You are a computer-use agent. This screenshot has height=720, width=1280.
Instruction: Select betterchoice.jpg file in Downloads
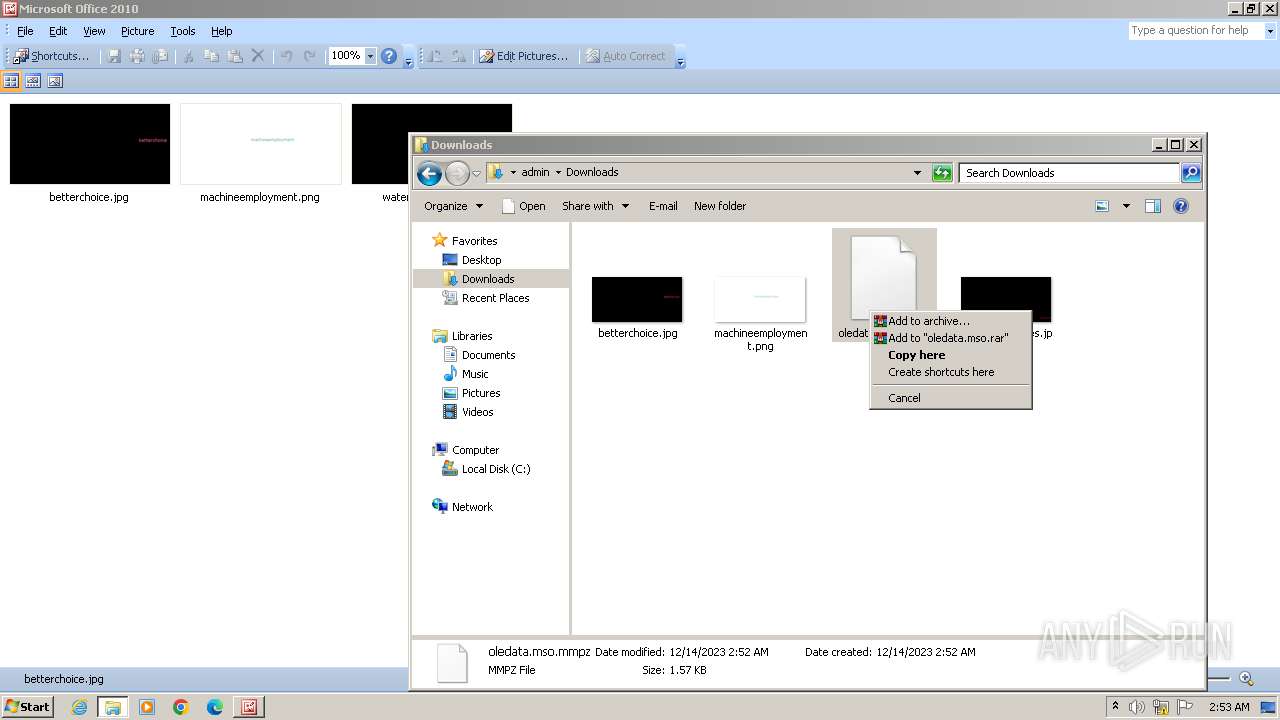[x=637, y=309]
